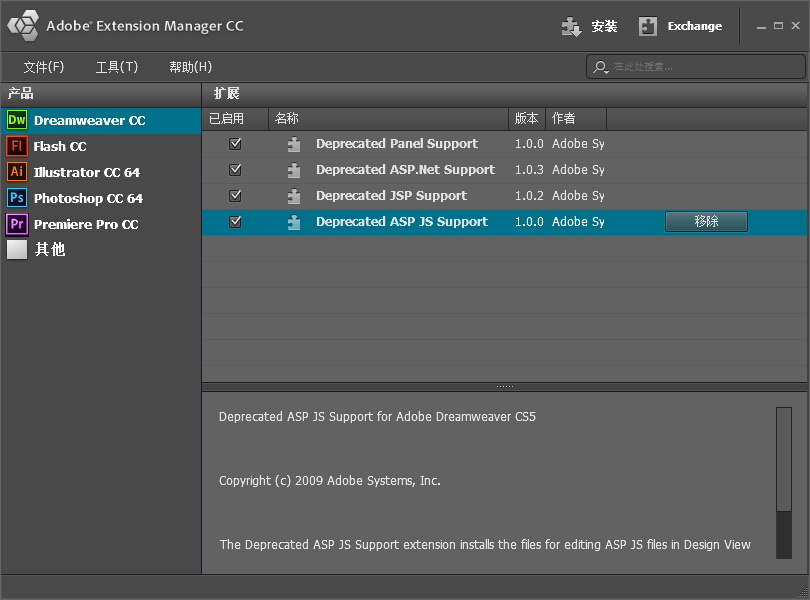Sort by 作者 column header
The height and width of the screenshot is (600, 810).
tap(576, 119)
